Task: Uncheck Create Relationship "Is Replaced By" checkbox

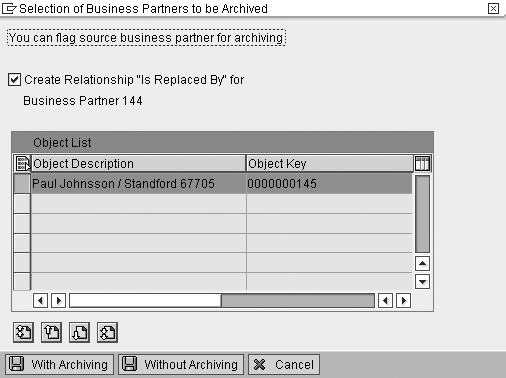Action: pos(14,80)
